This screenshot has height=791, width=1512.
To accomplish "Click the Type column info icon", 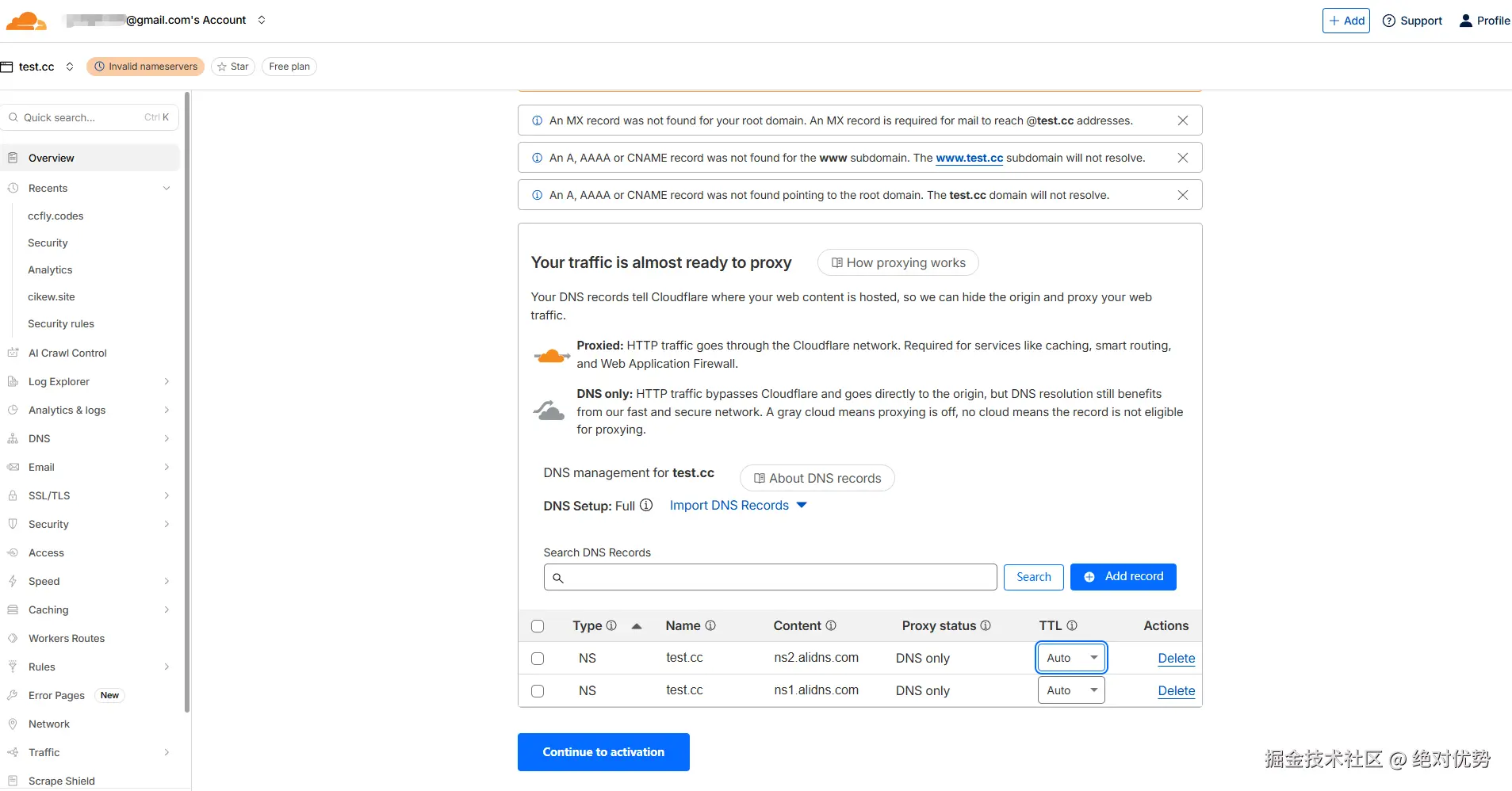I will point(611,625).
